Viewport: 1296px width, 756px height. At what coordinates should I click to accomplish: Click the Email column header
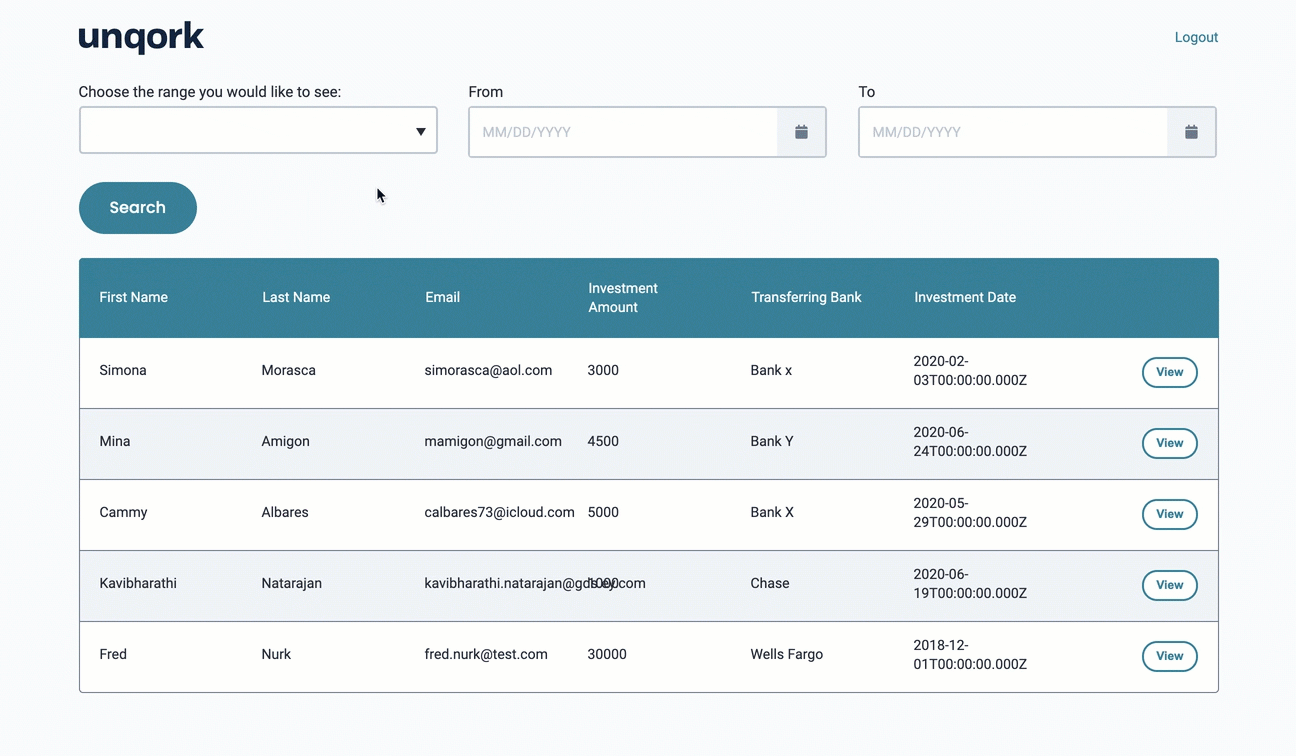[443, 297]
